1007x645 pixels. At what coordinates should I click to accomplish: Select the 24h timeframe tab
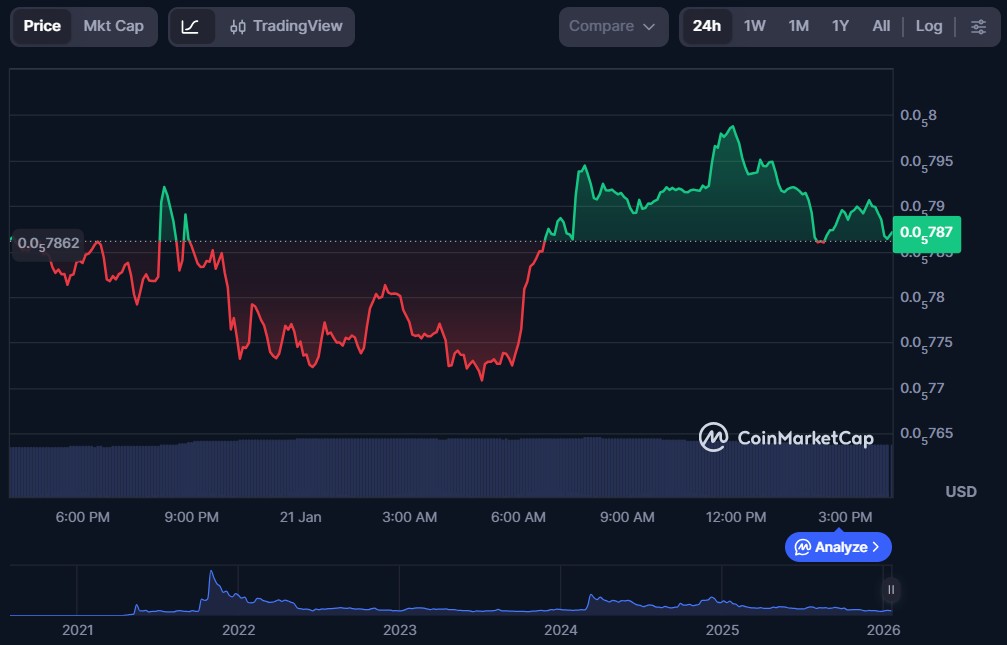pos(707,27)
